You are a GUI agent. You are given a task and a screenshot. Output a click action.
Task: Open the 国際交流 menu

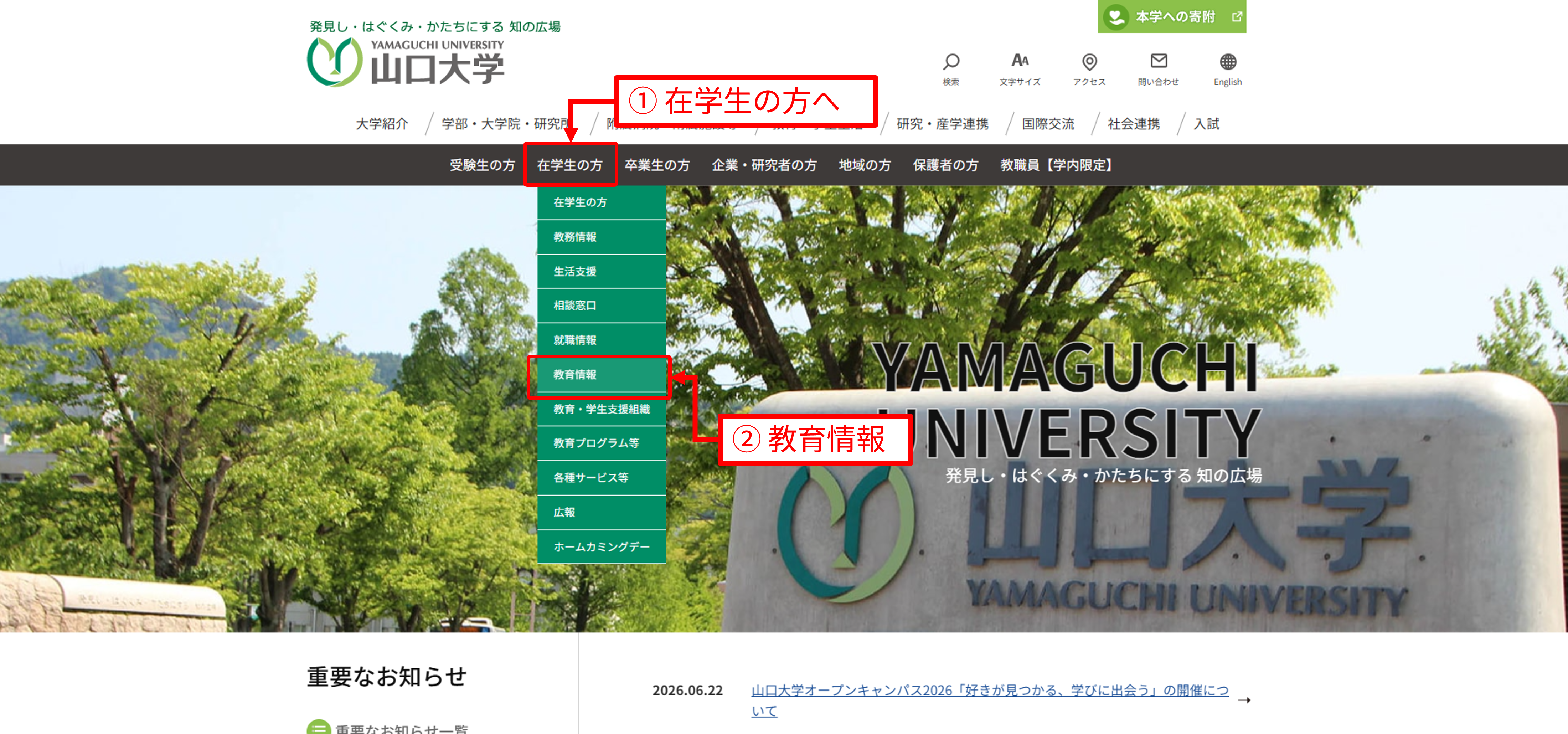click(x=1048, y=124)
